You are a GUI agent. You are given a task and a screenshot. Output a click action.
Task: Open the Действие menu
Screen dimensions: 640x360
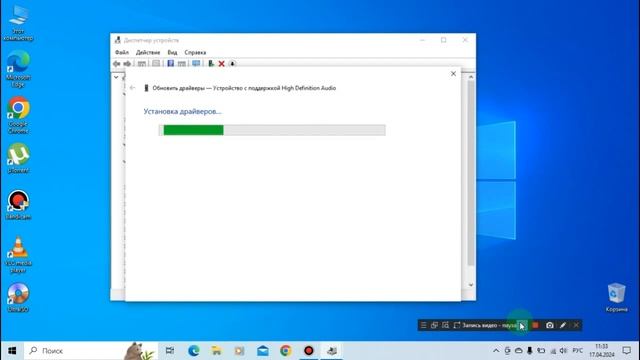[148, 52]
